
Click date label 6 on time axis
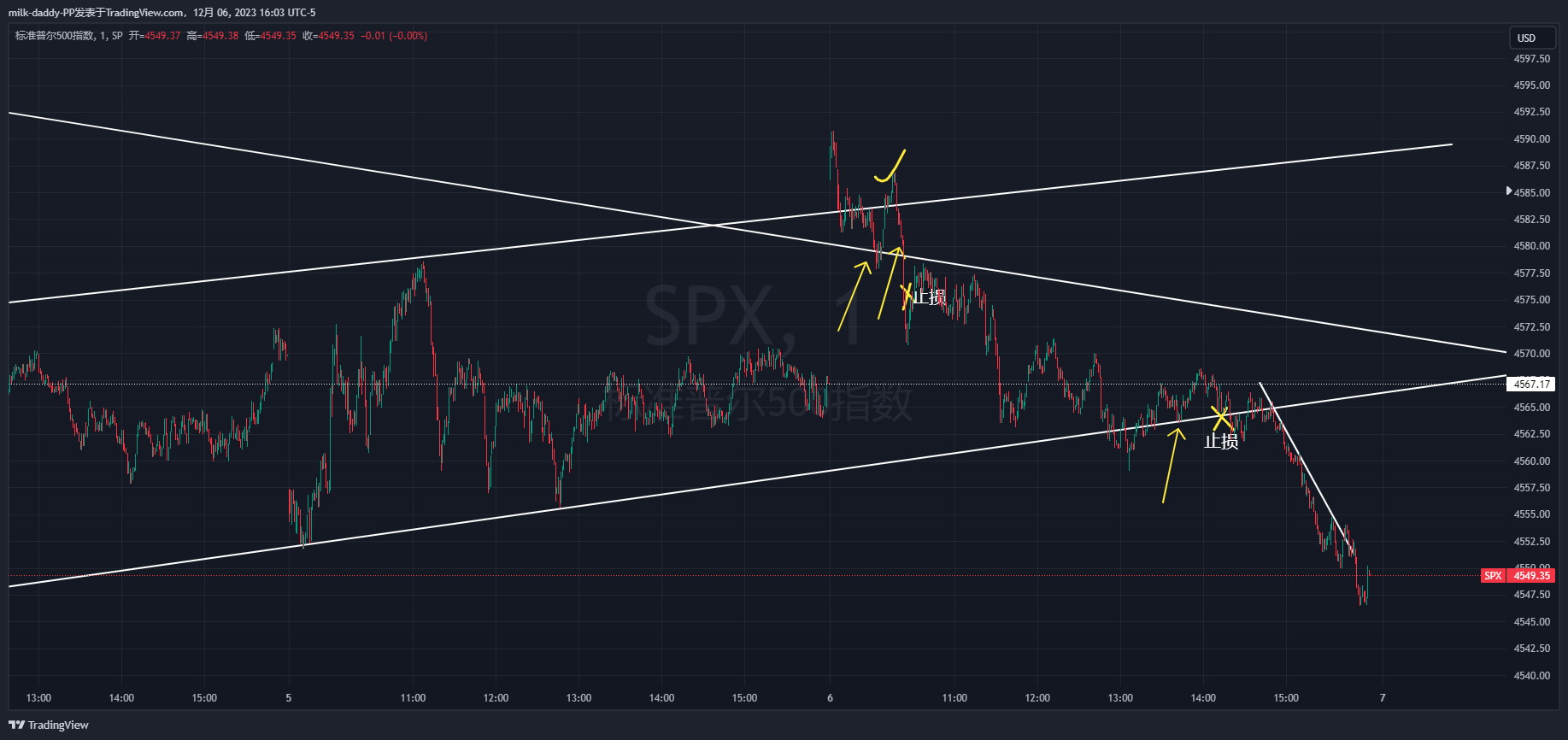[830, 698]
